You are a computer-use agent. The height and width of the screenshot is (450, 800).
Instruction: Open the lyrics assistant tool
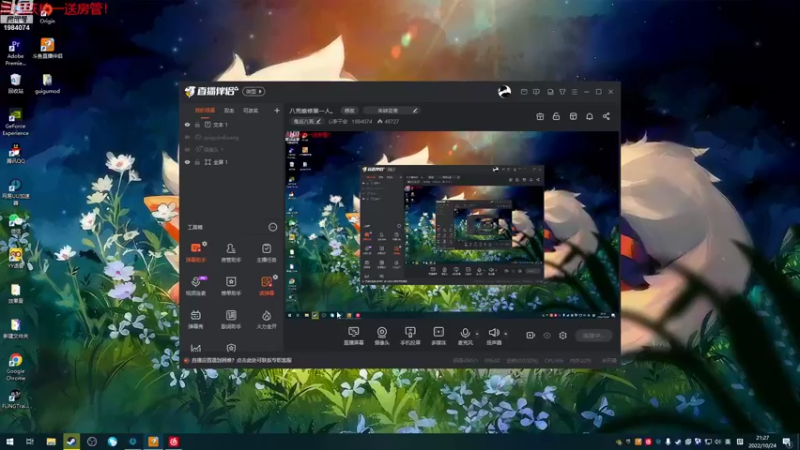pos(231,319)
